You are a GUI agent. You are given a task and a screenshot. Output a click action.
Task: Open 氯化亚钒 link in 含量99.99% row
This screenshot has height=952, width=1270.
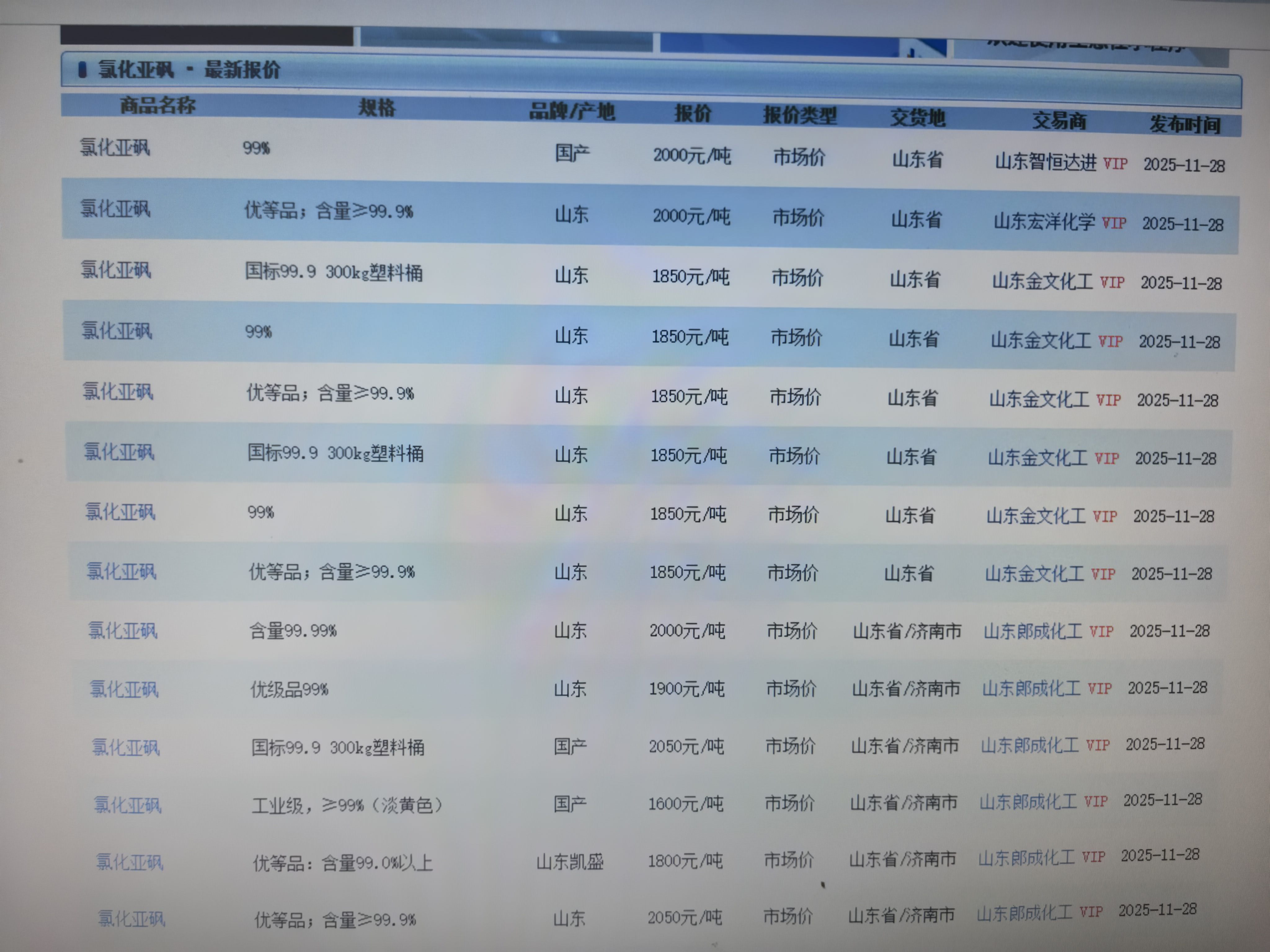click(122, 631)
